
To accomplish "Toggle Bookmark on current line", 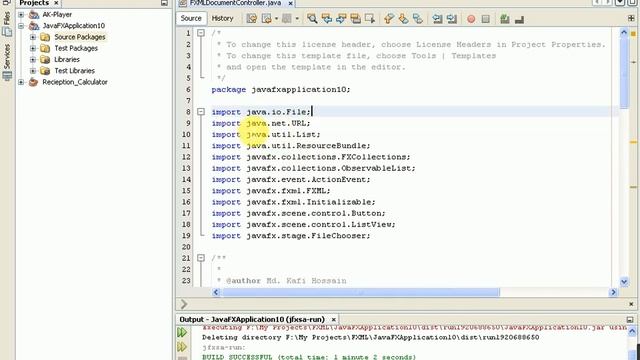I will coord(418,19).
